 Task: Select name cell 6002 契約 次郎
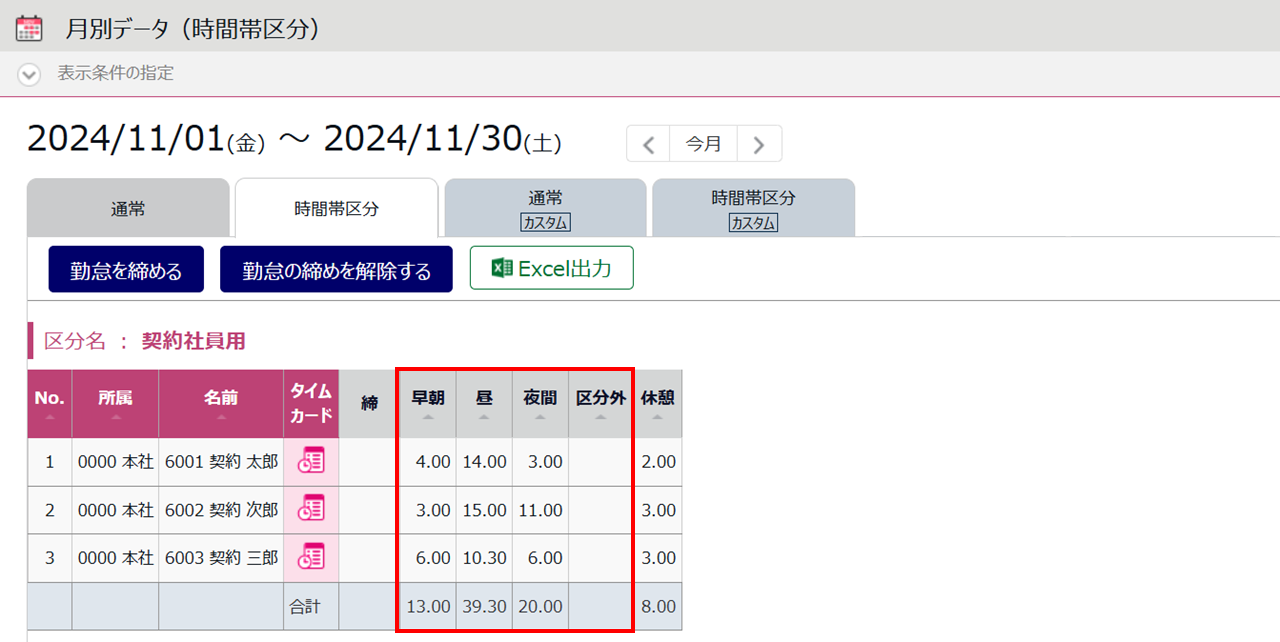click(221, 510)
